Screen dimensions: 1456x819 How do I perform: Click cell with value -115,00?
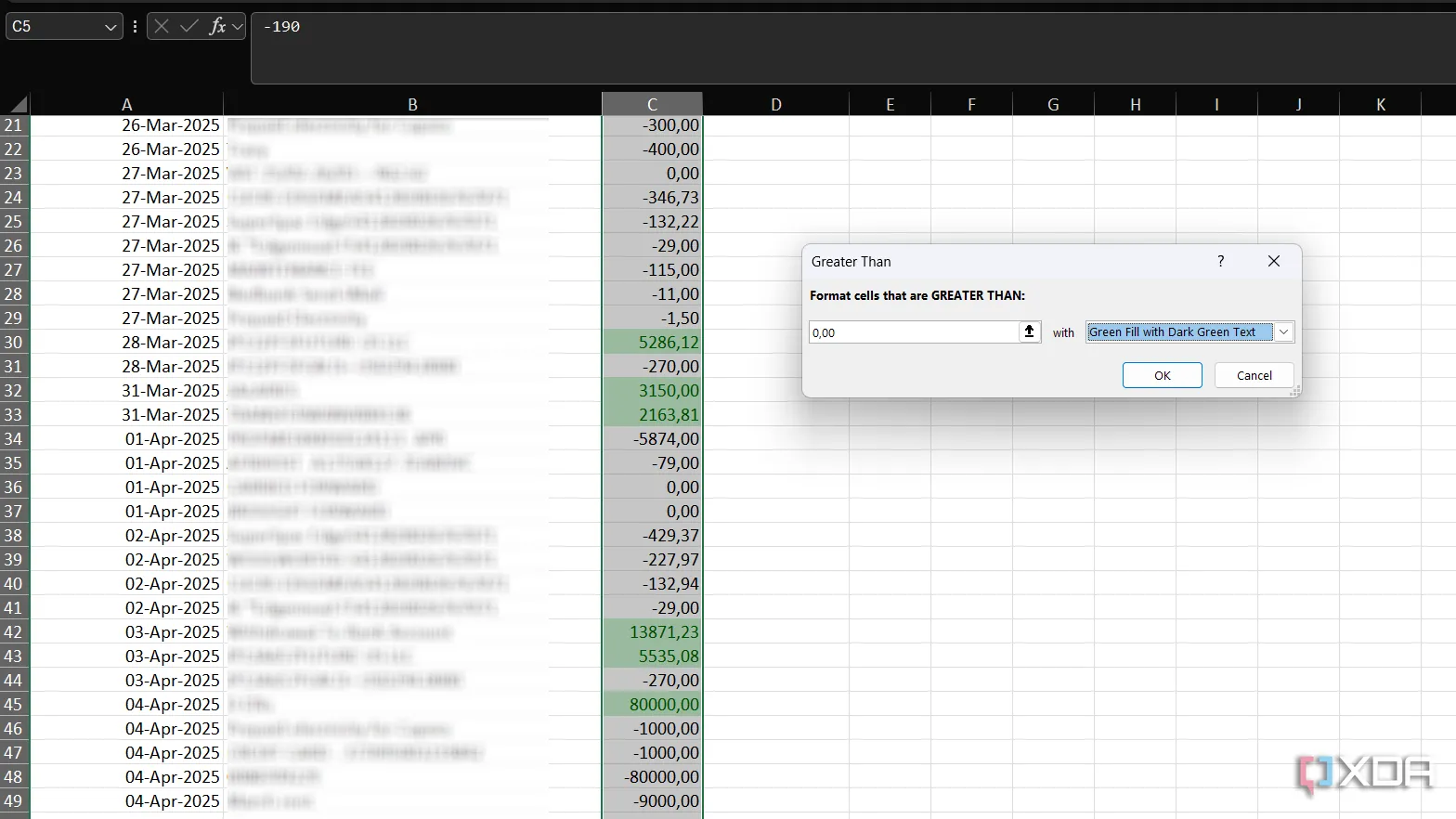(652, 270)
